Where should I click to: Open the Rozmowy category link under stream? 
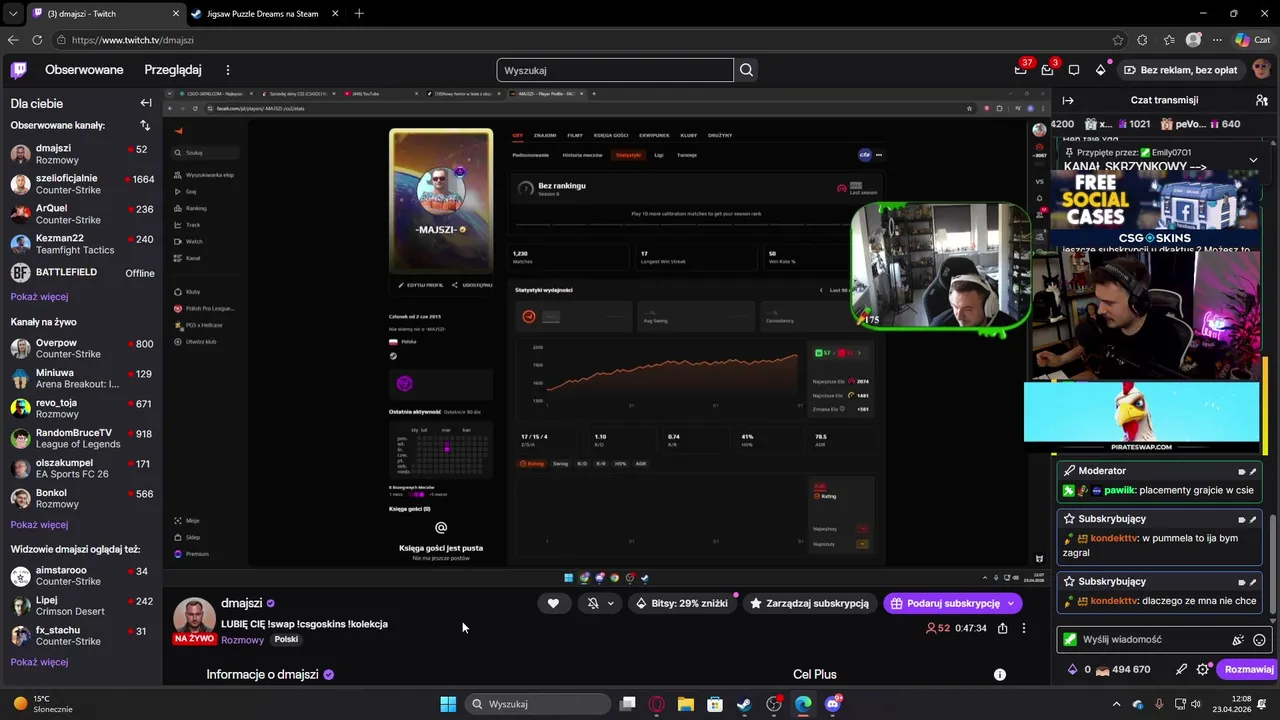click(x=243, y=640)
